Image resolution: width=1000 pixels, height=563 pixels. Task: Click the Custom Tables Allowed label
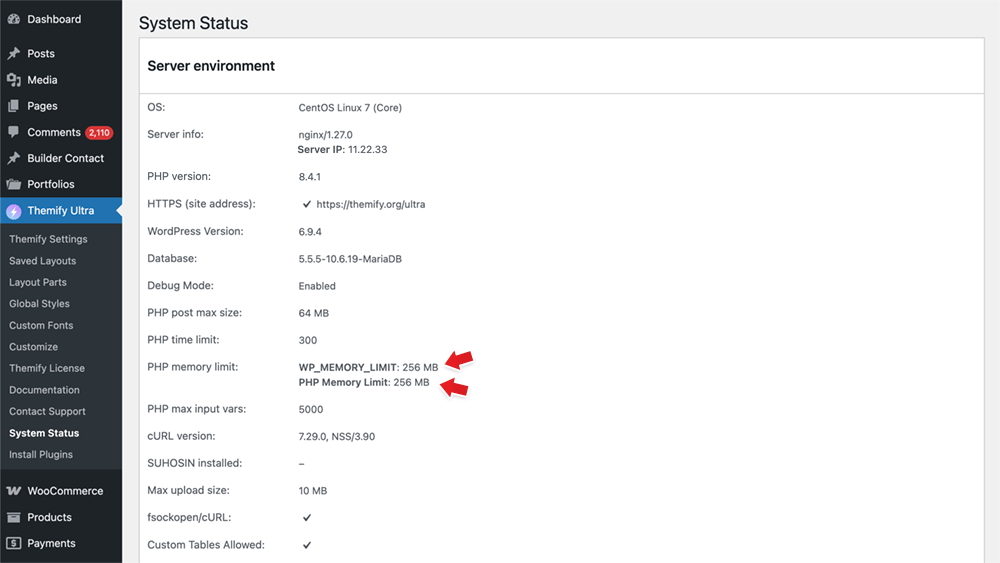click(206, 545)
